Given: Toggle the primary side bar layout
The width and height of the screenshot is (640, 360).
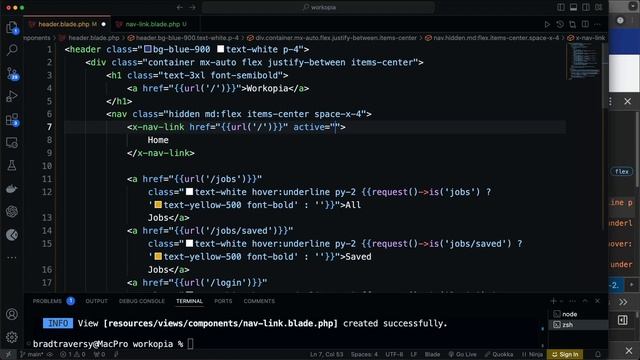Looking at the screenshot, I should (561, 7).
